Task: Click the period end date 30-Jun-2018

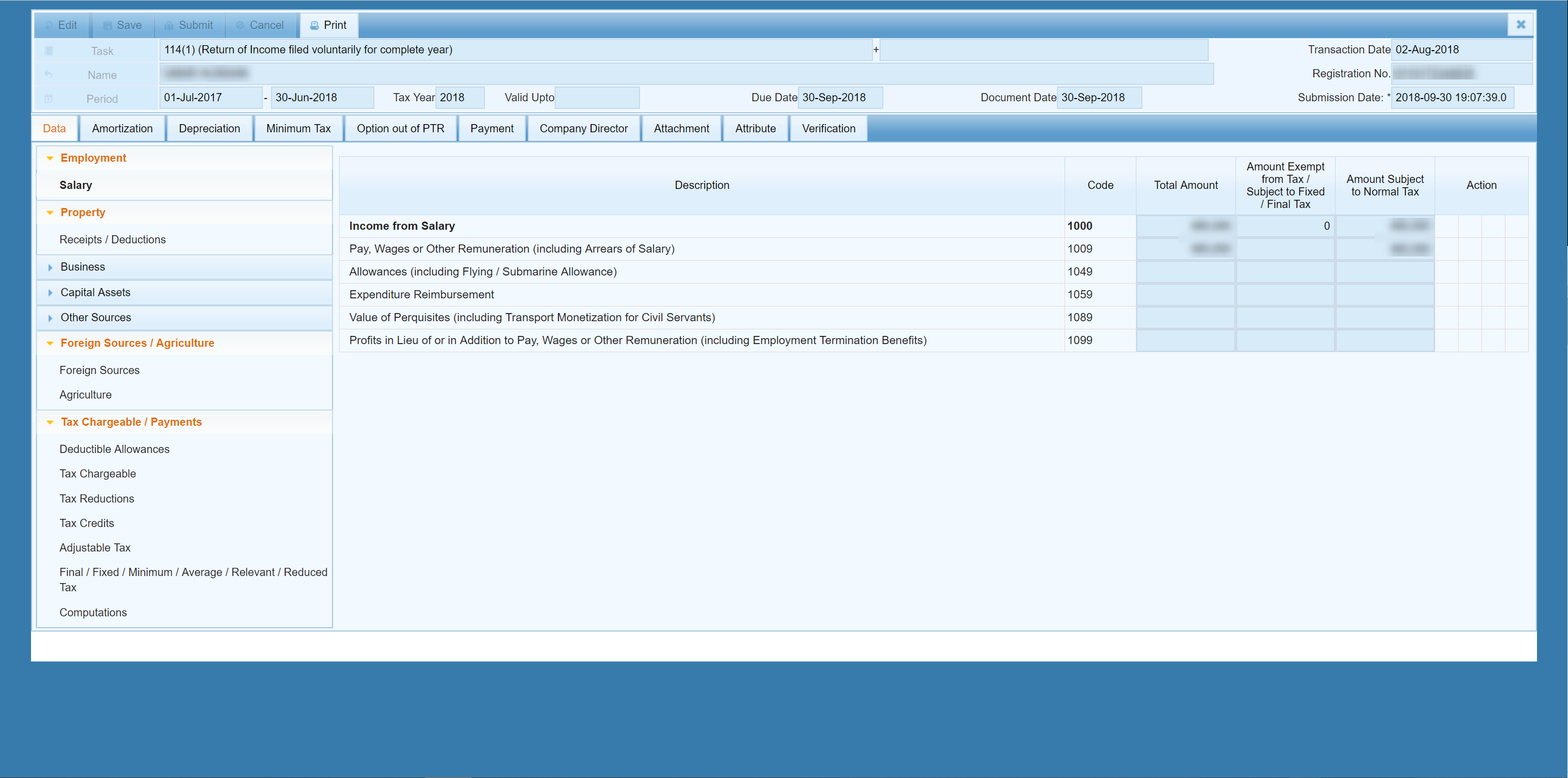Action: click(323, 97)
